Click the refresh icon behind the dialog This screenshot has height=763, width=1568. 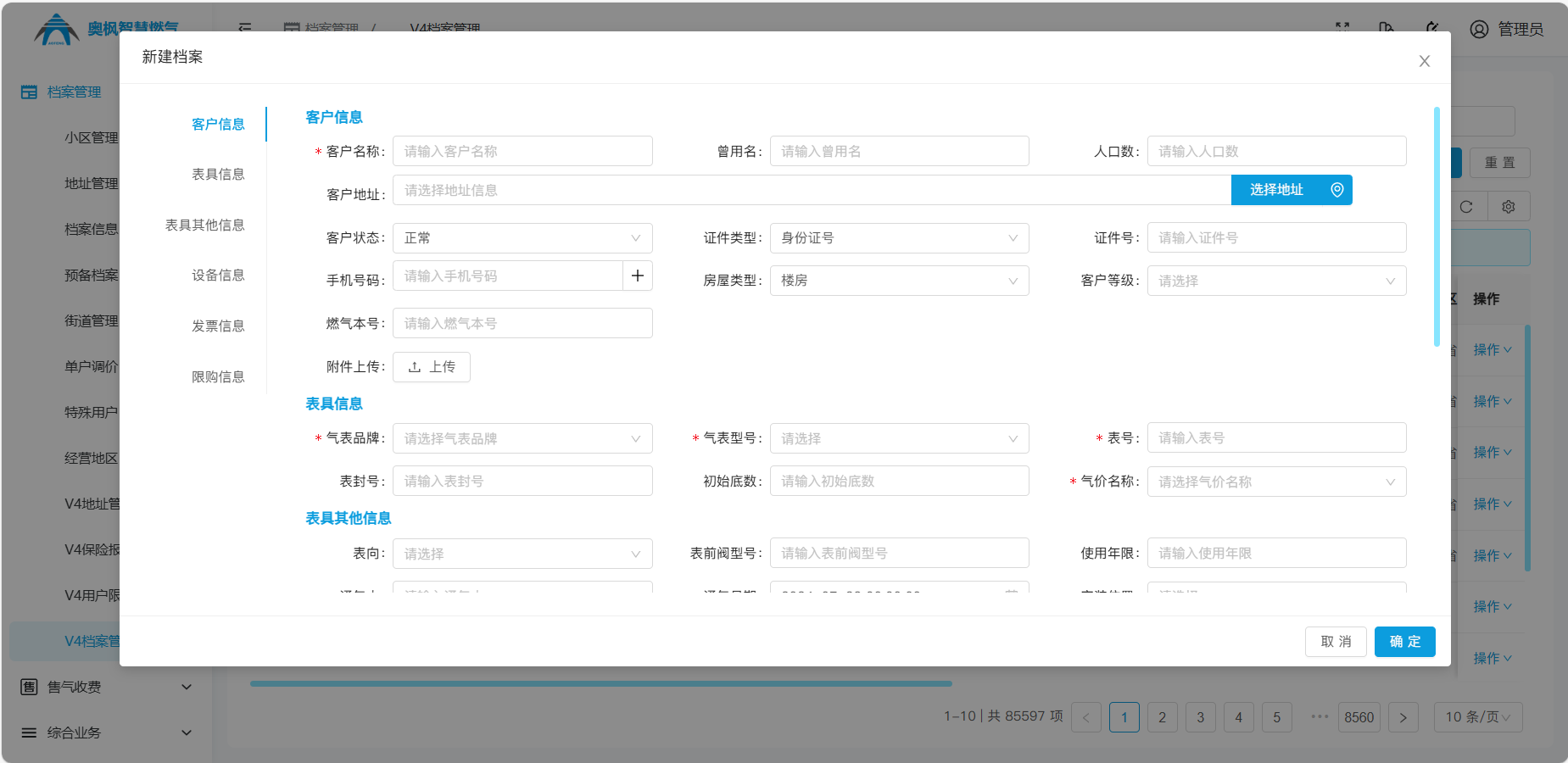tap(1466, 207)
